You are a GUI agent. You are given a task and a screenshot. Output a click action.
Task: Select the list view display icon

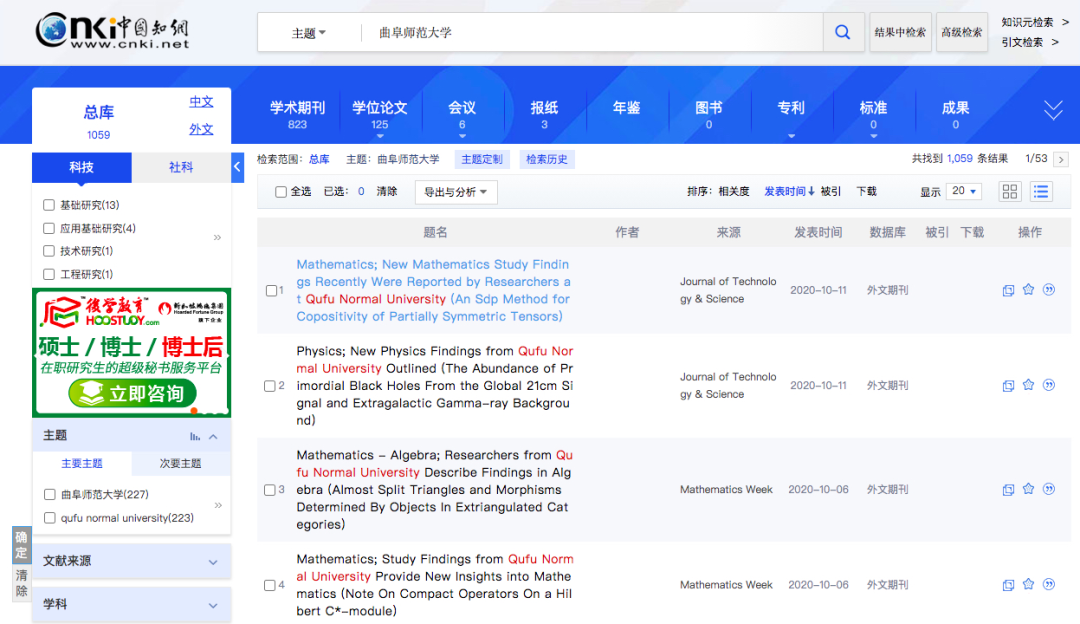pyautogui.click(x=1040, y=191)
